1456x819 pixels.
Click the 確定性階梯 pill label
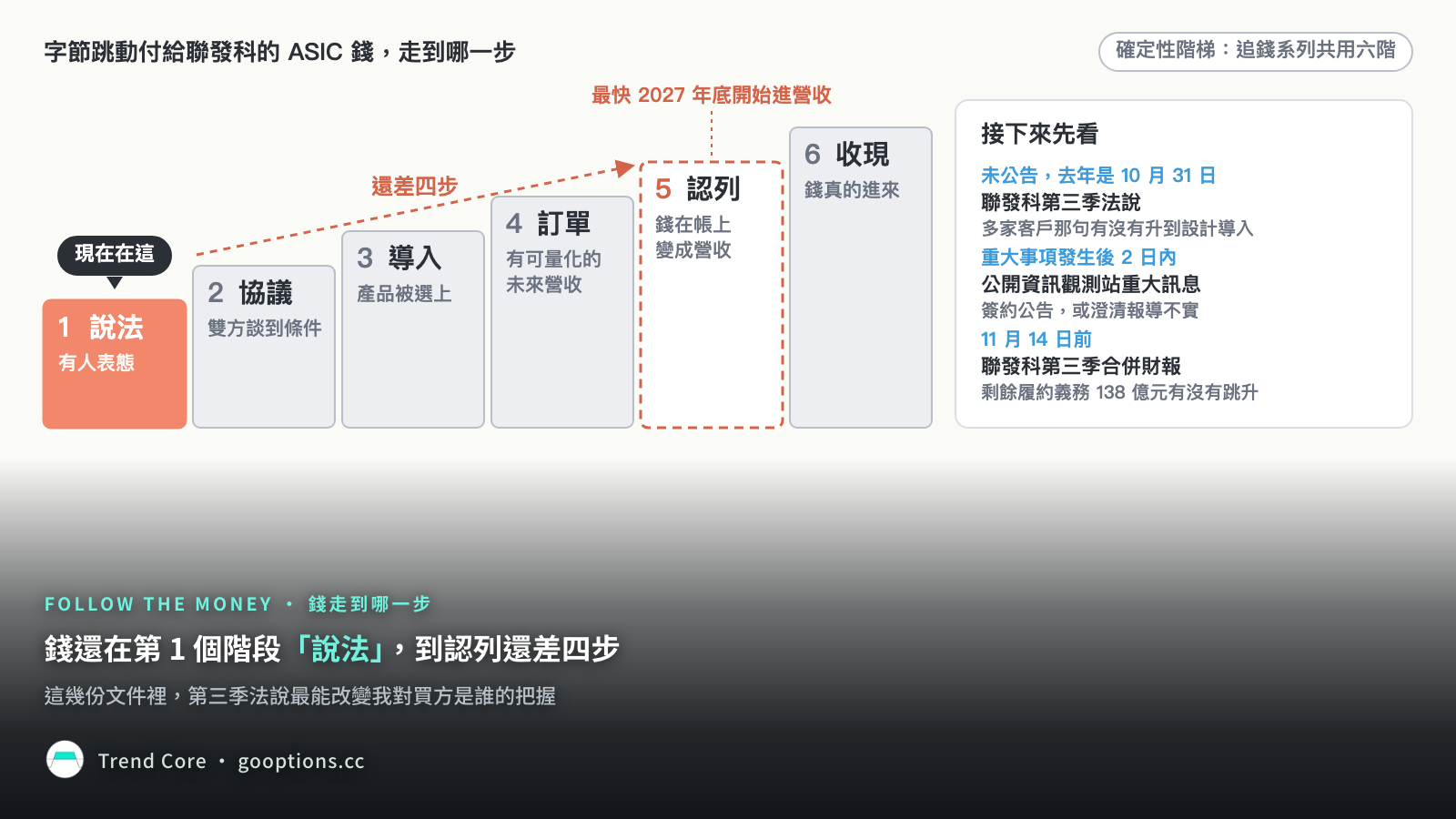[1255, 51]
